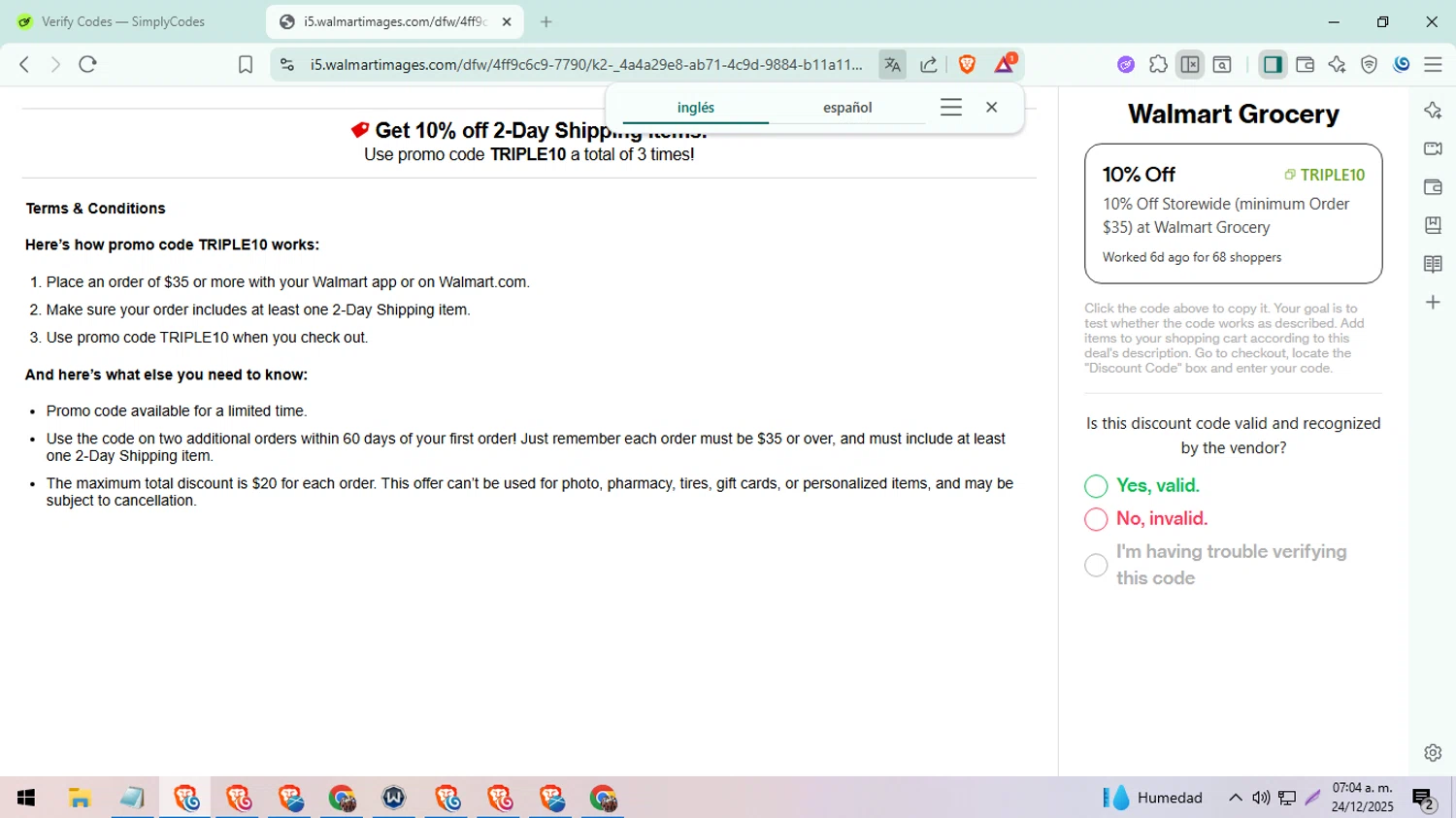Open the Windows Start menu

26,798
